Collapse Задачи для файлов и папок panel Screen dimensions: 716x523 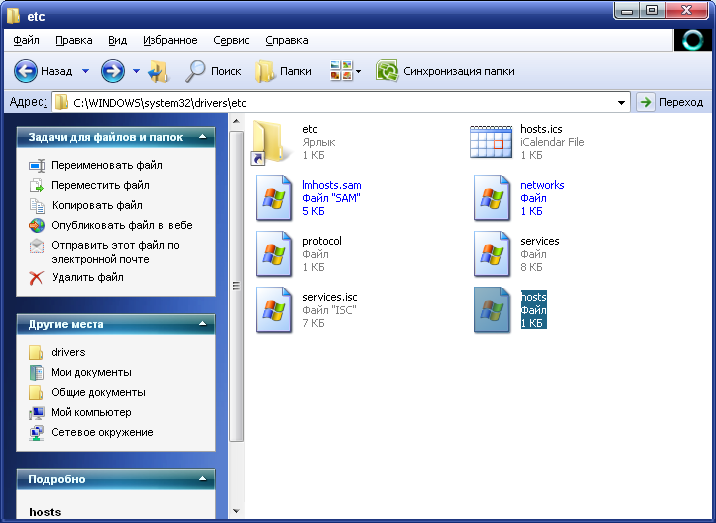click(203, 137)
